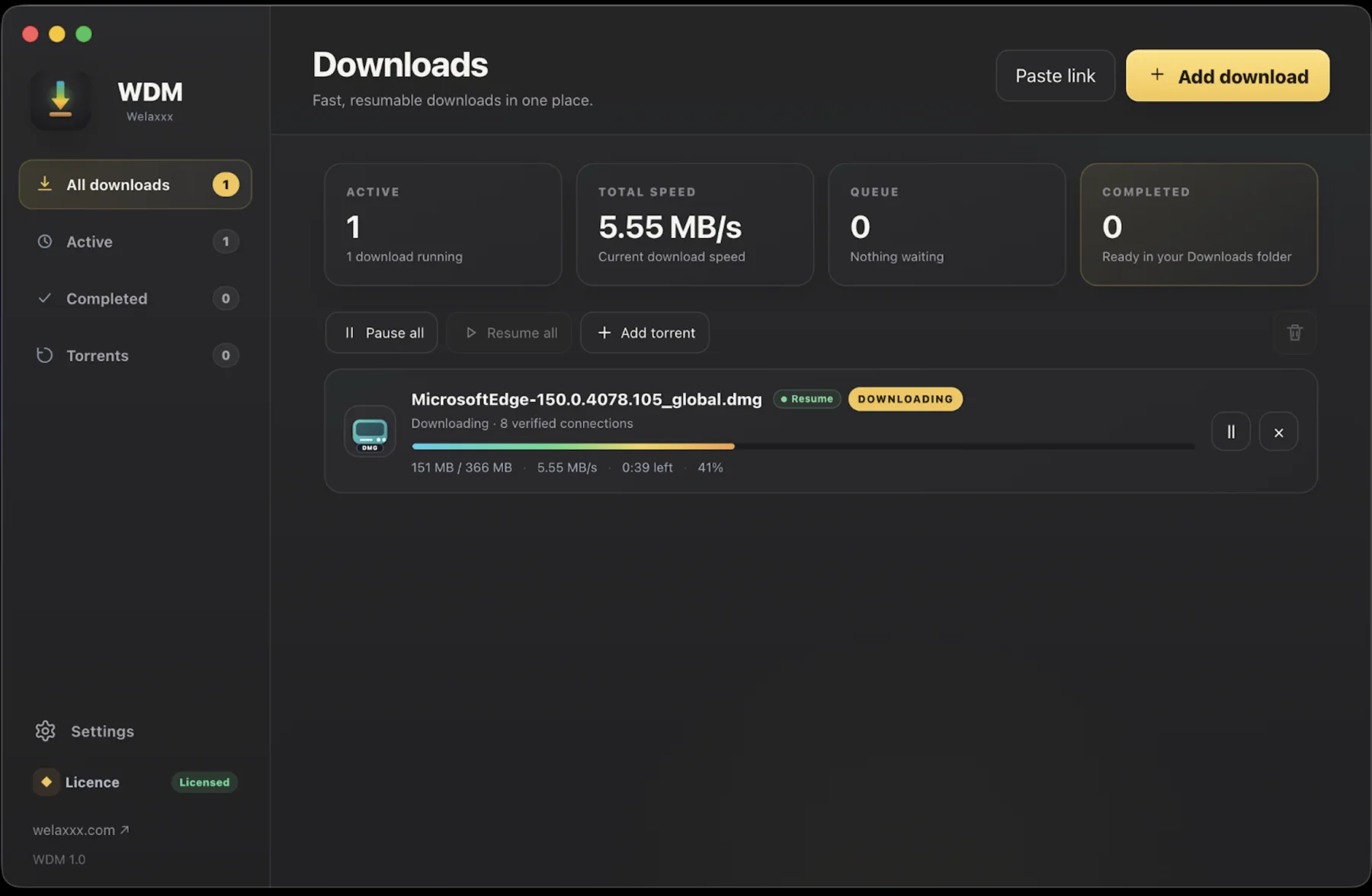
Task: Click the Active stat card
Action: coord(443,224)
